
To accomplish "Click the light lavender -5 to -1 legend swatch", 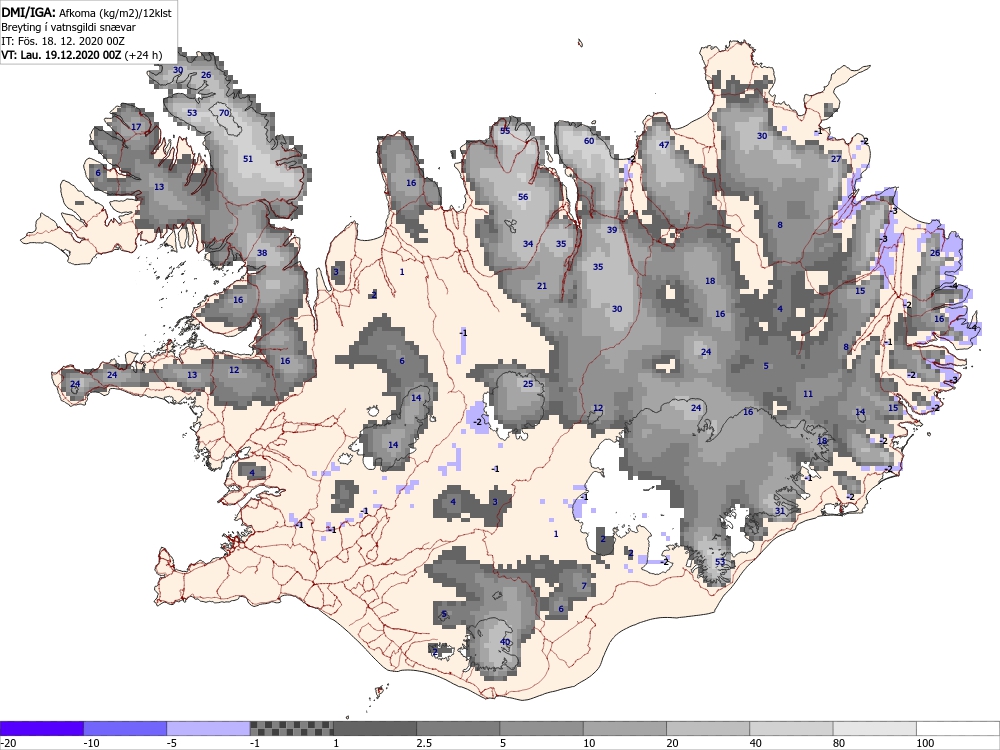I will pyautogui.click(x=209, y=728).
